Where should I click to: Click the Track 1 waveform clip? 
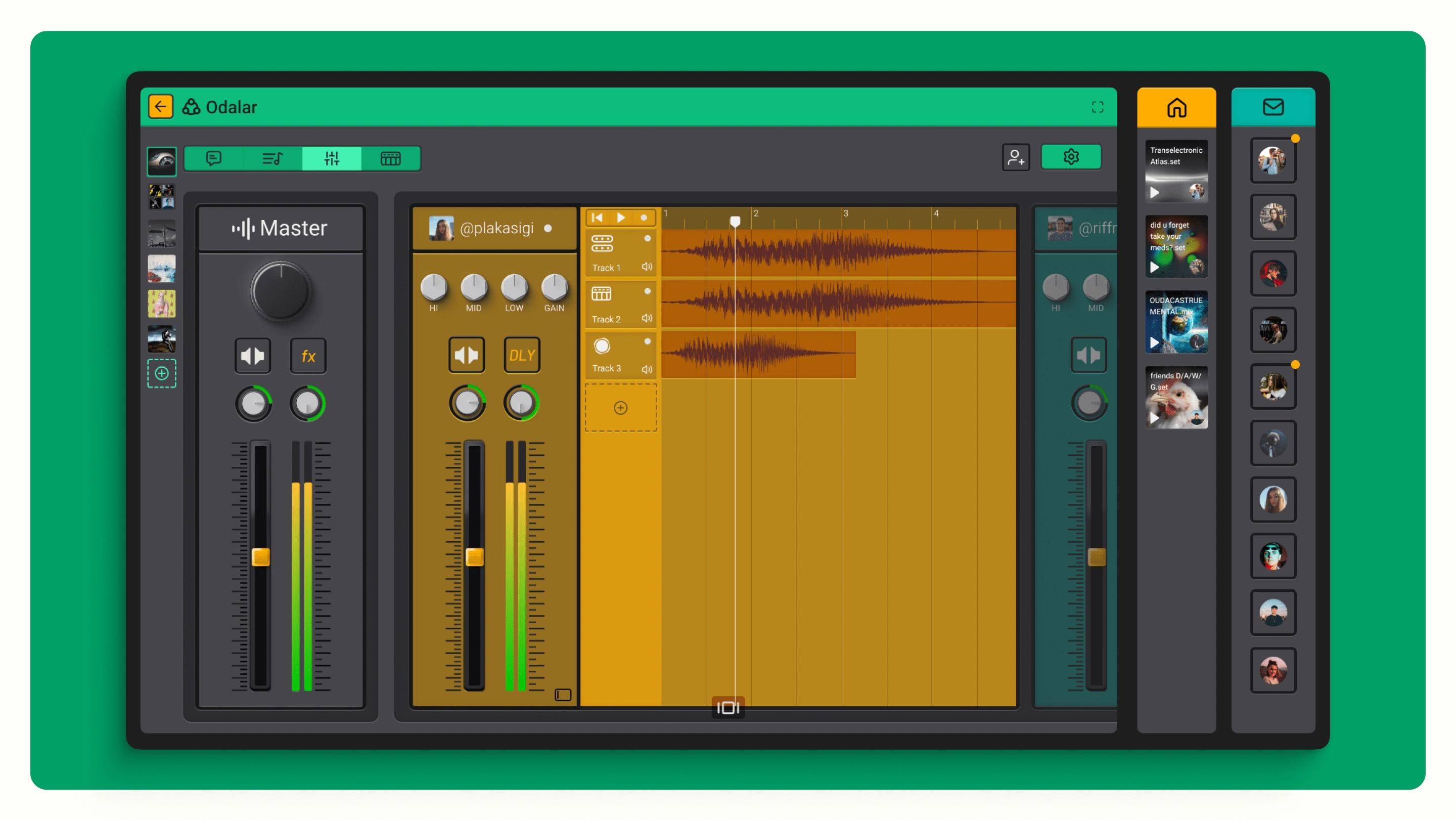pyautogui.click(x=838, y=252)
